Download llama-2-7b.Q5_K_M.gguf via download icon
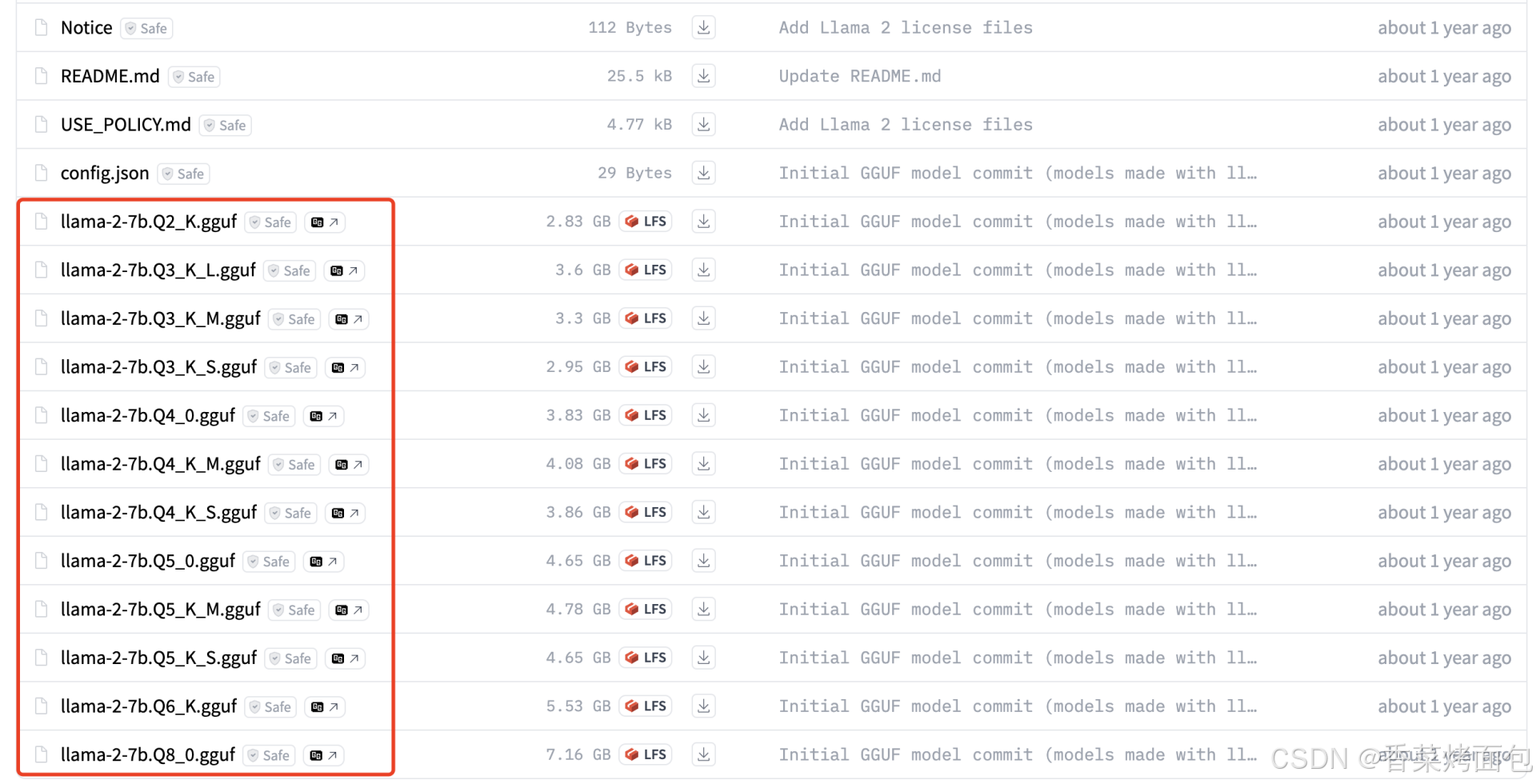This screenshot has width=1536, height=784. (x=703, y=610)
